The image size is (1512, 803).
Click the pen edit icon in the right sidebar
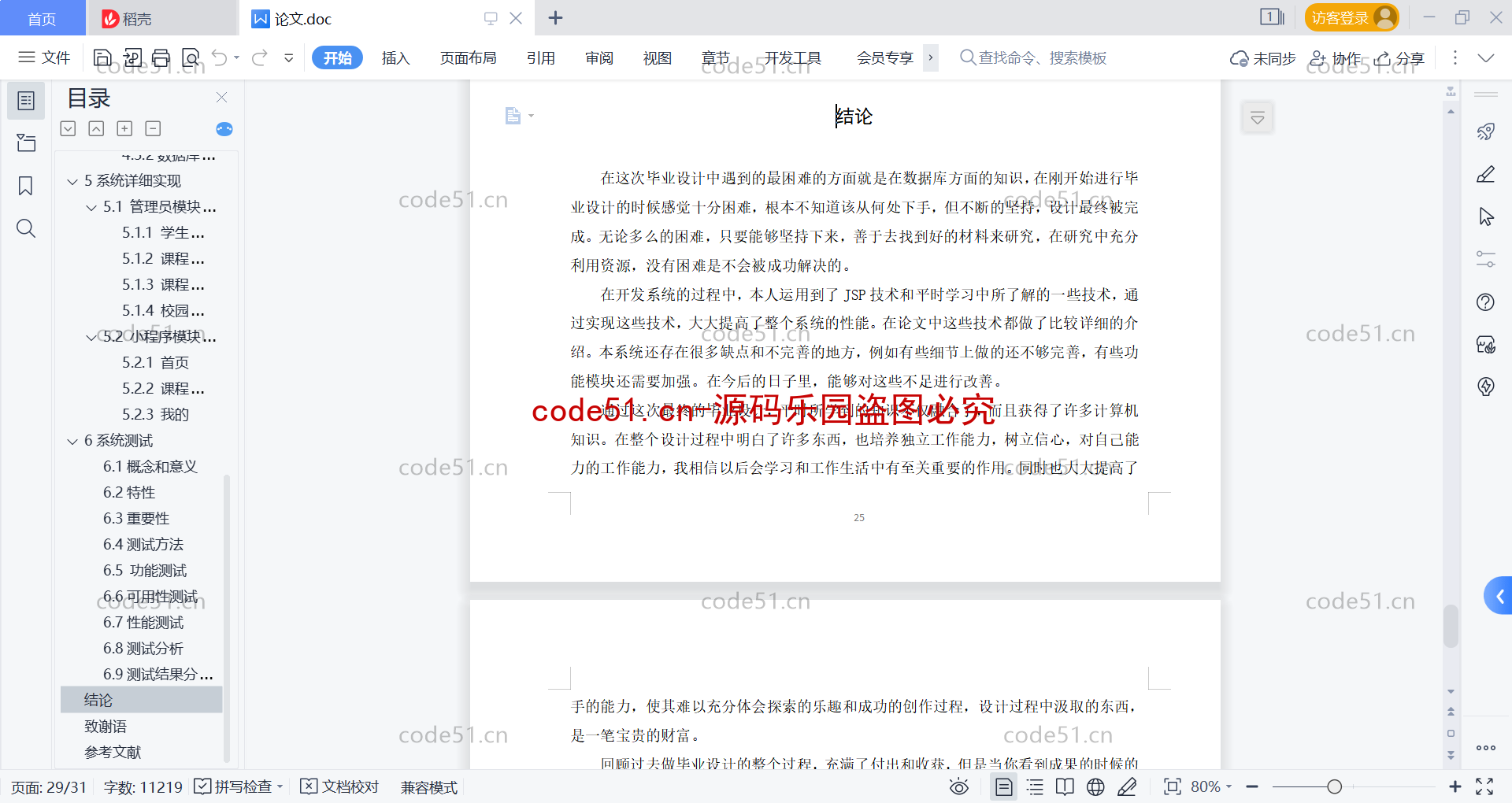pos(1486,174)
